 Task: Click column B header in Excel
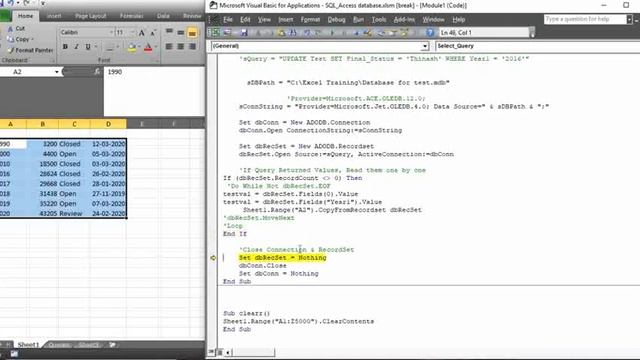[42, 124]
